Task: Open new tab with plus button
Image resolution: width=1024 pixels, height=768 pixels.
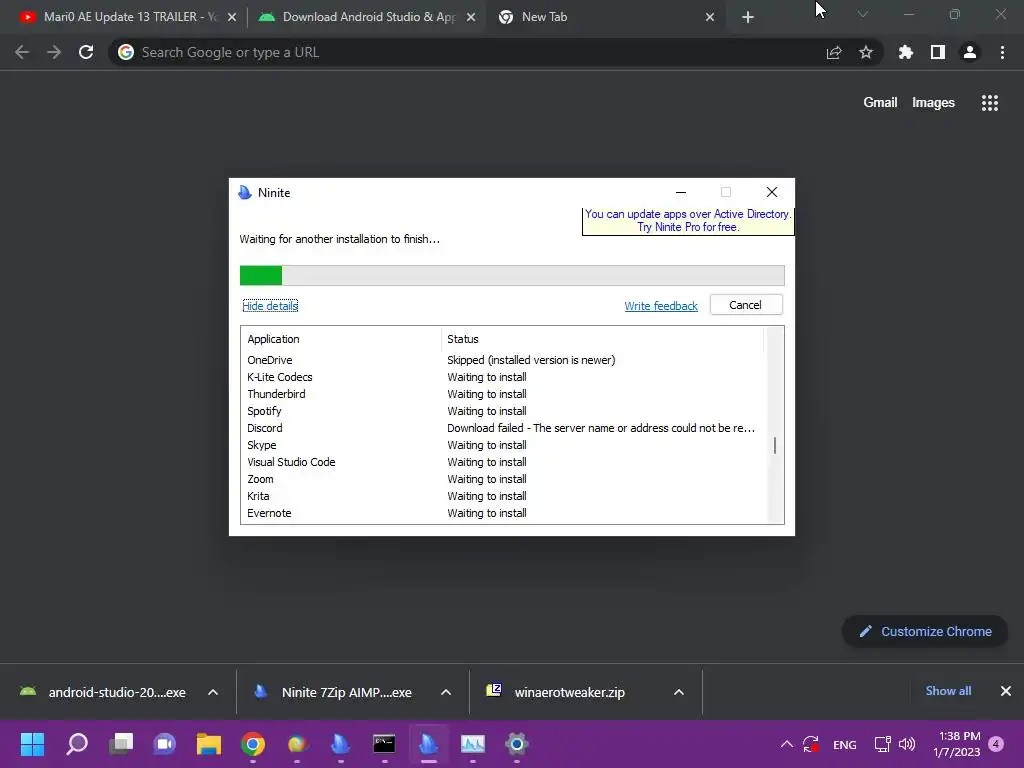Action: tap(748, 17)
